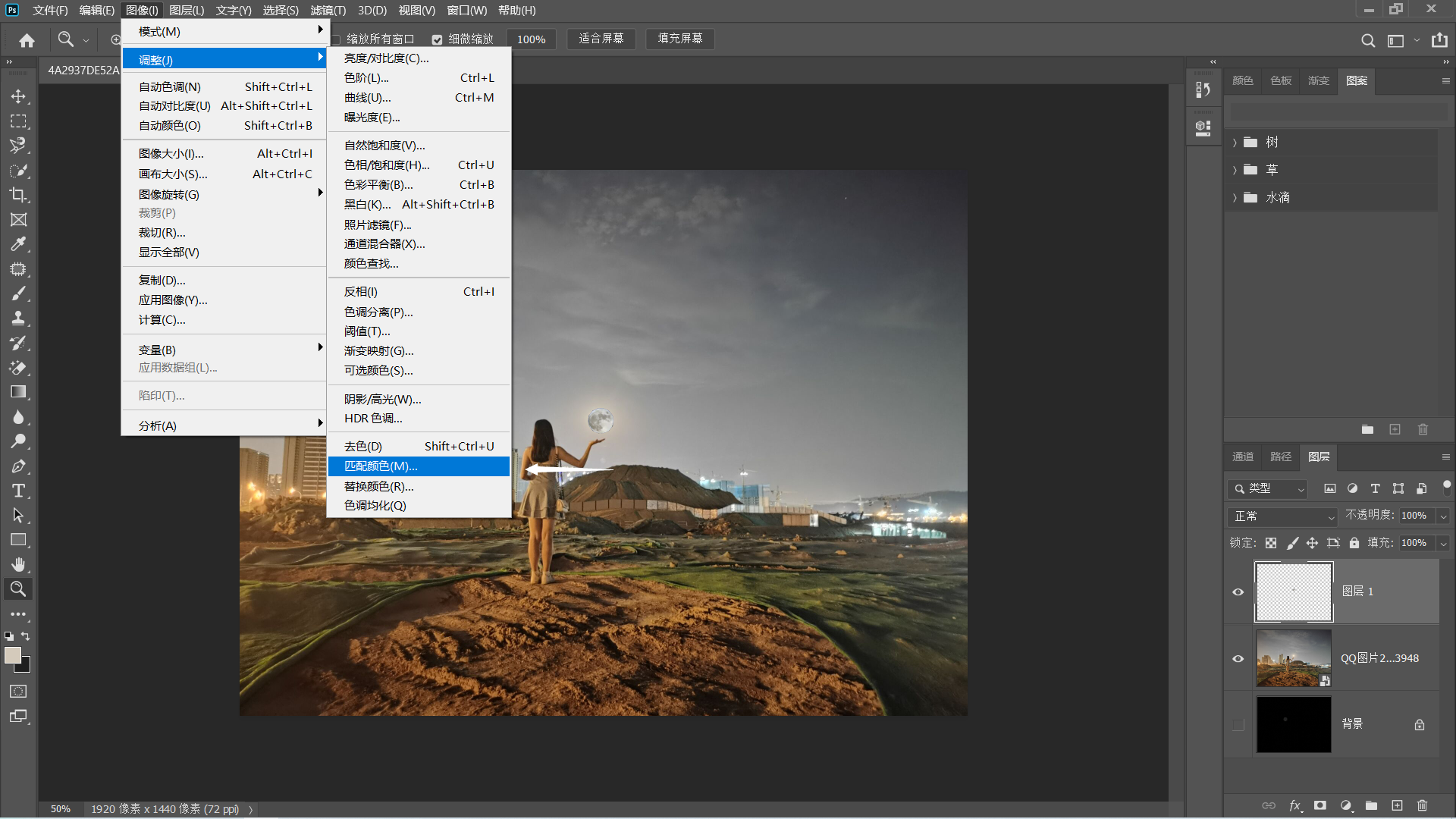The width and height of the screenshot is (1456, 819).
Task: Click the trash icon in the layers panel
Action: coord(1422,805)
